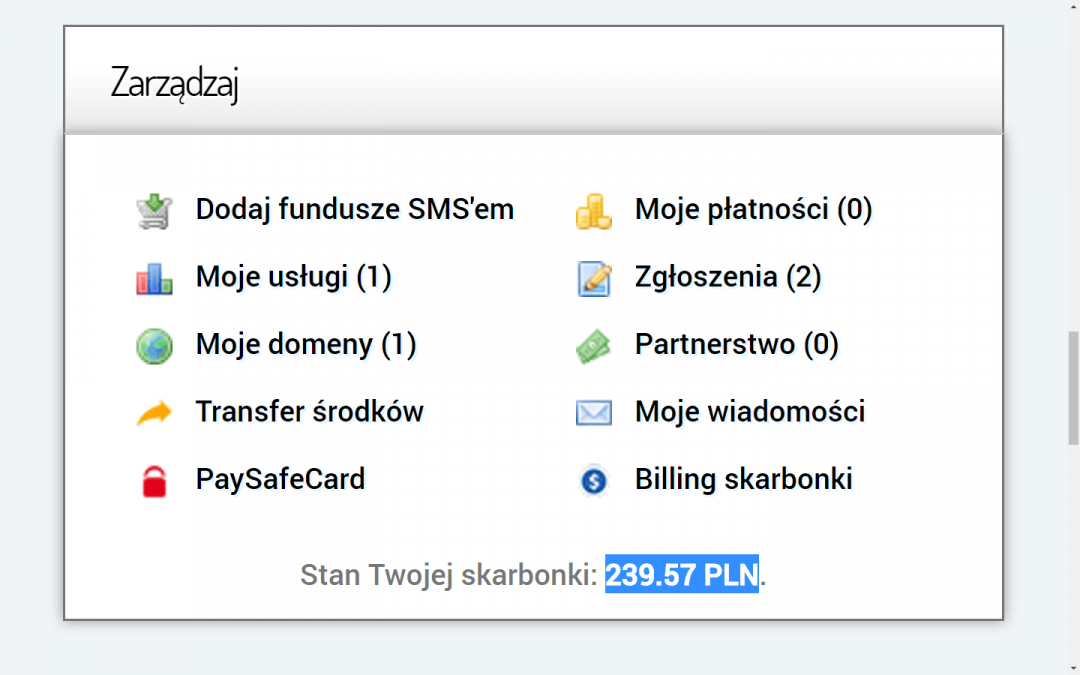This screenshot has height=675, width=1080.
Task: Open Moje usługi (1) link
Action: [x=293, y=277]
